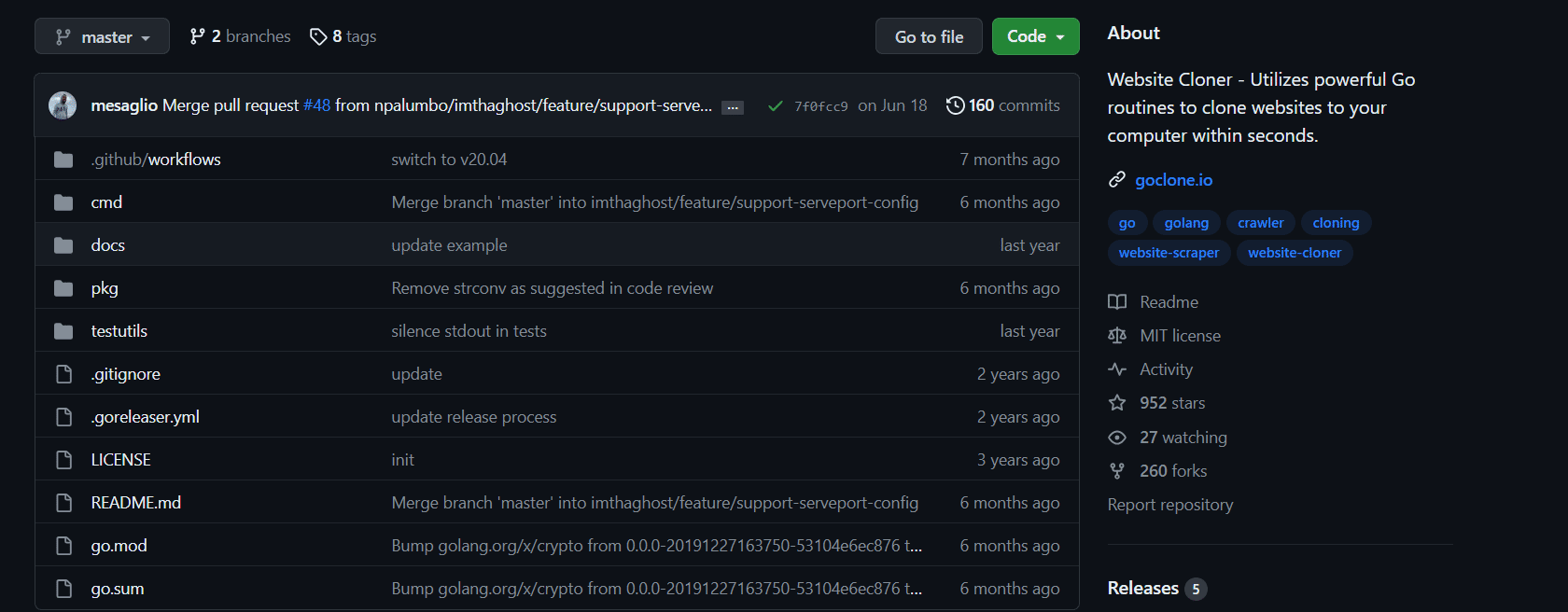Click the MIT license scale icon

pyautogui.click(x=1117, y=336)
